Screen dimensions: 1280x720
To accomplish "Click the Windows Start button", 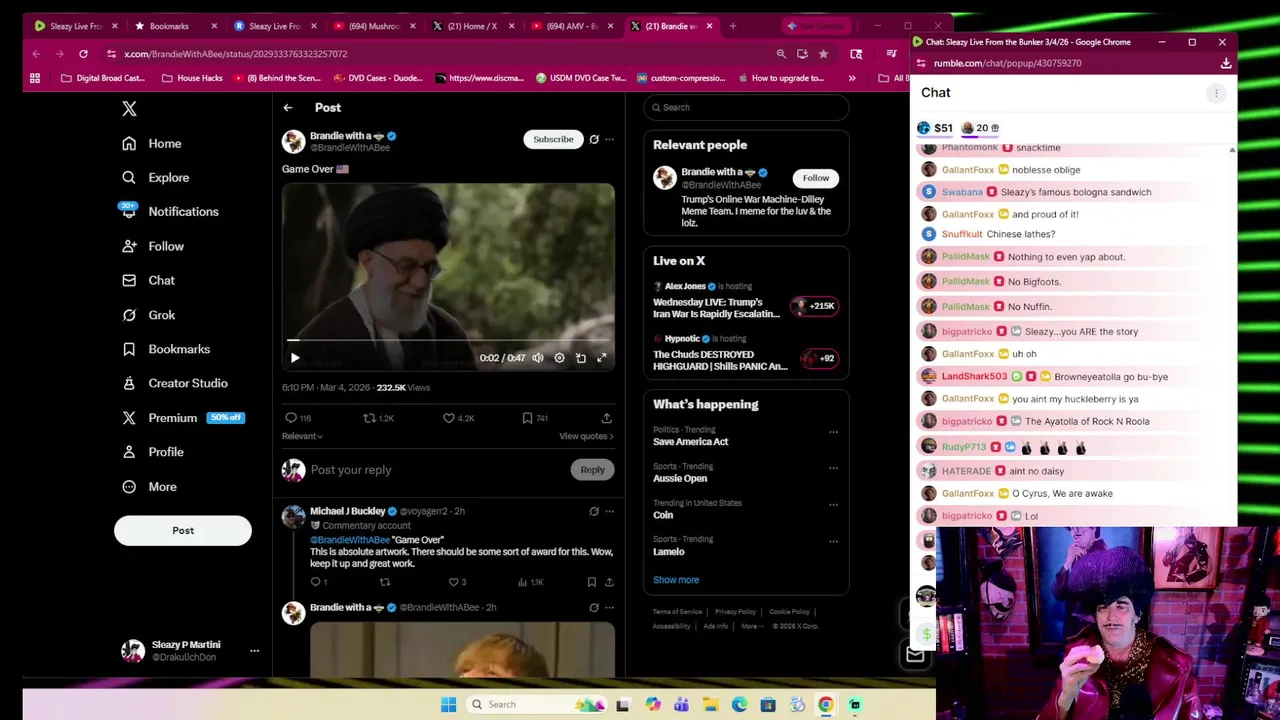I will click(x=448, y=705).
